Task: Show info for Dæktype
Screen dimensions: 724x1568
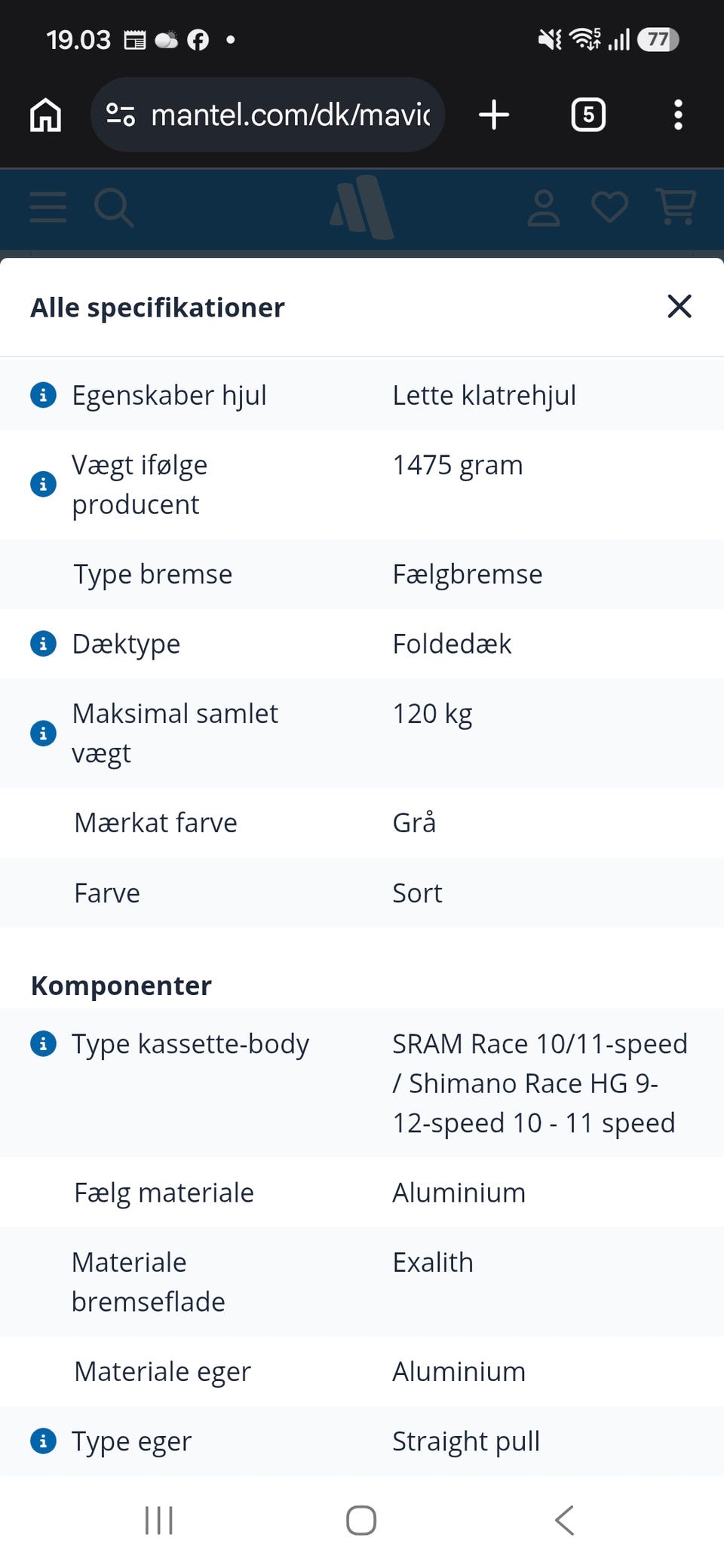Action: click(x=43, y=644)
